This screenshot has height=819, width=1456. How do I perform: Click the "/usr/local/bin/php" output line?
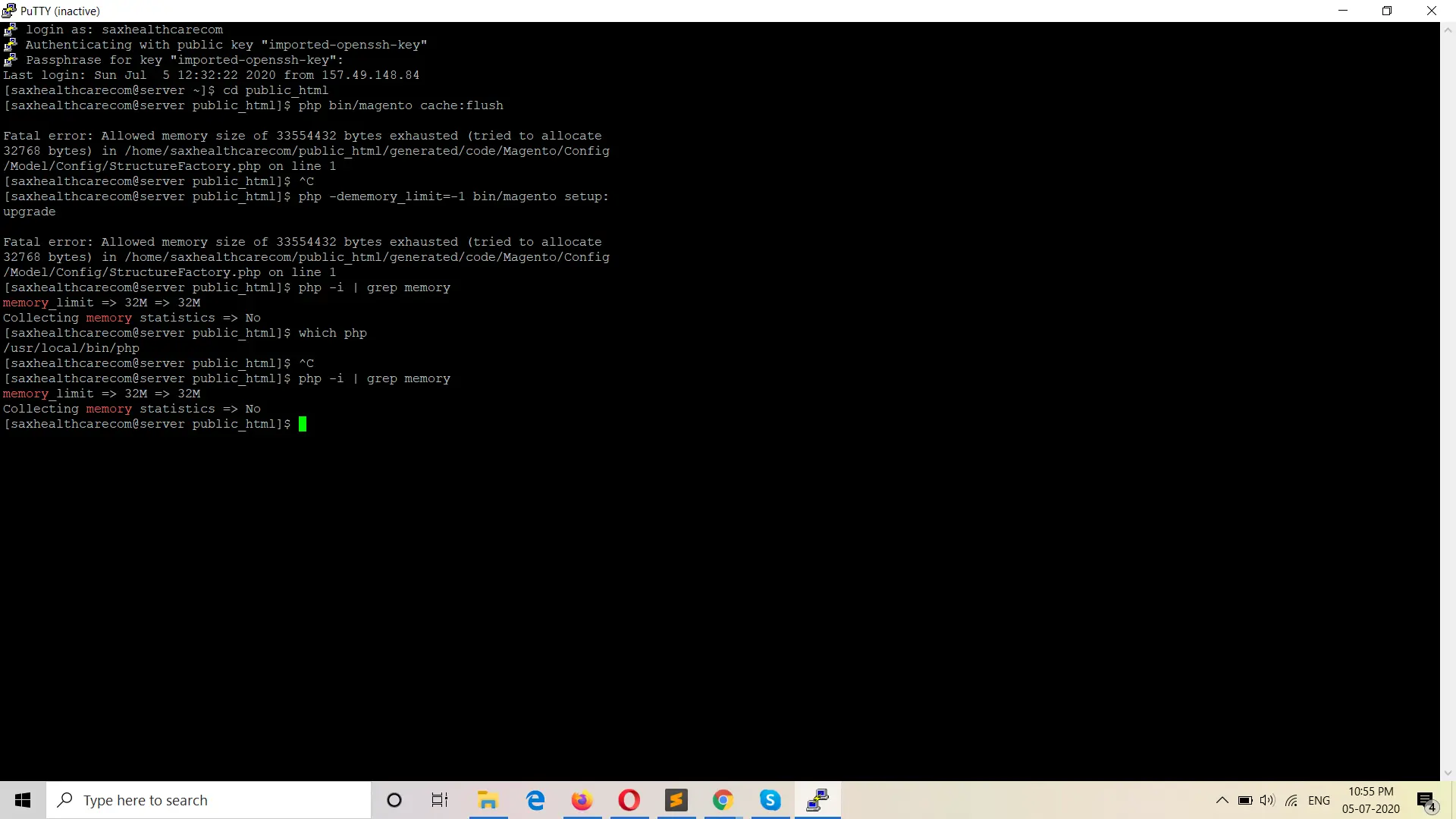[x=71, y=348]
